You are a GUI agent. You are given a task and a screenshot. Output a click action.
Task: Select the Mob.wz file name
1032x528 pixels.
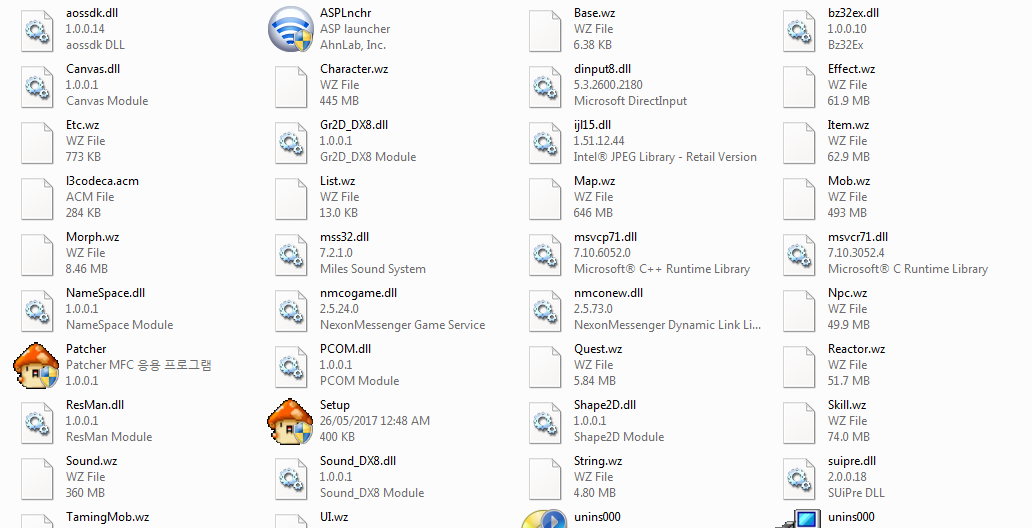pyautogui.click(x=848, y=181)
